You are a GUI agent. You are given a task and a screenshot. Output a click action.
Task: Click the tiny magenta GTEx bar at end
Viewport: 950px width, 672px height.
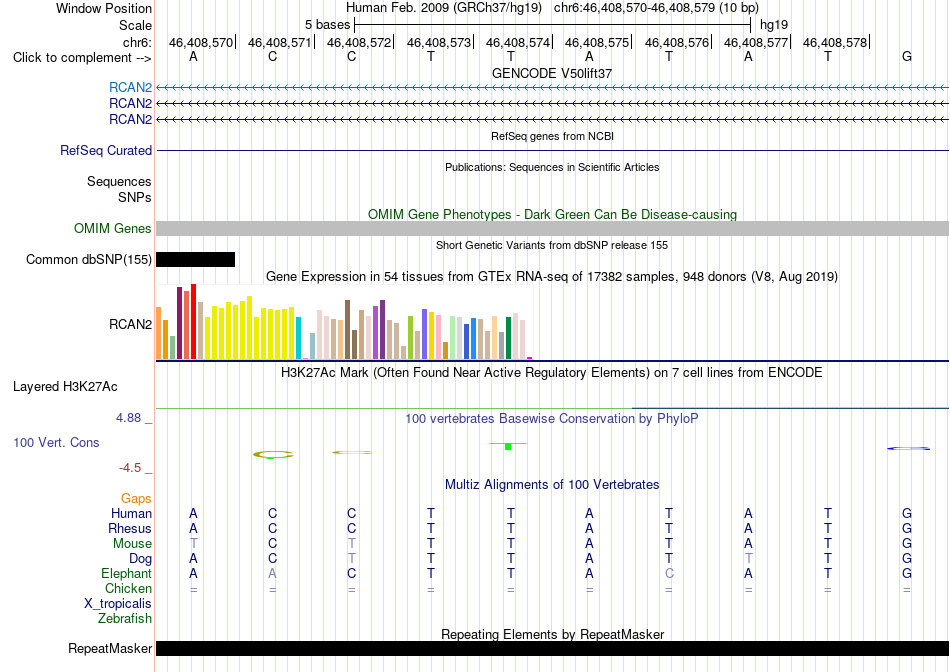click(530, 358)
